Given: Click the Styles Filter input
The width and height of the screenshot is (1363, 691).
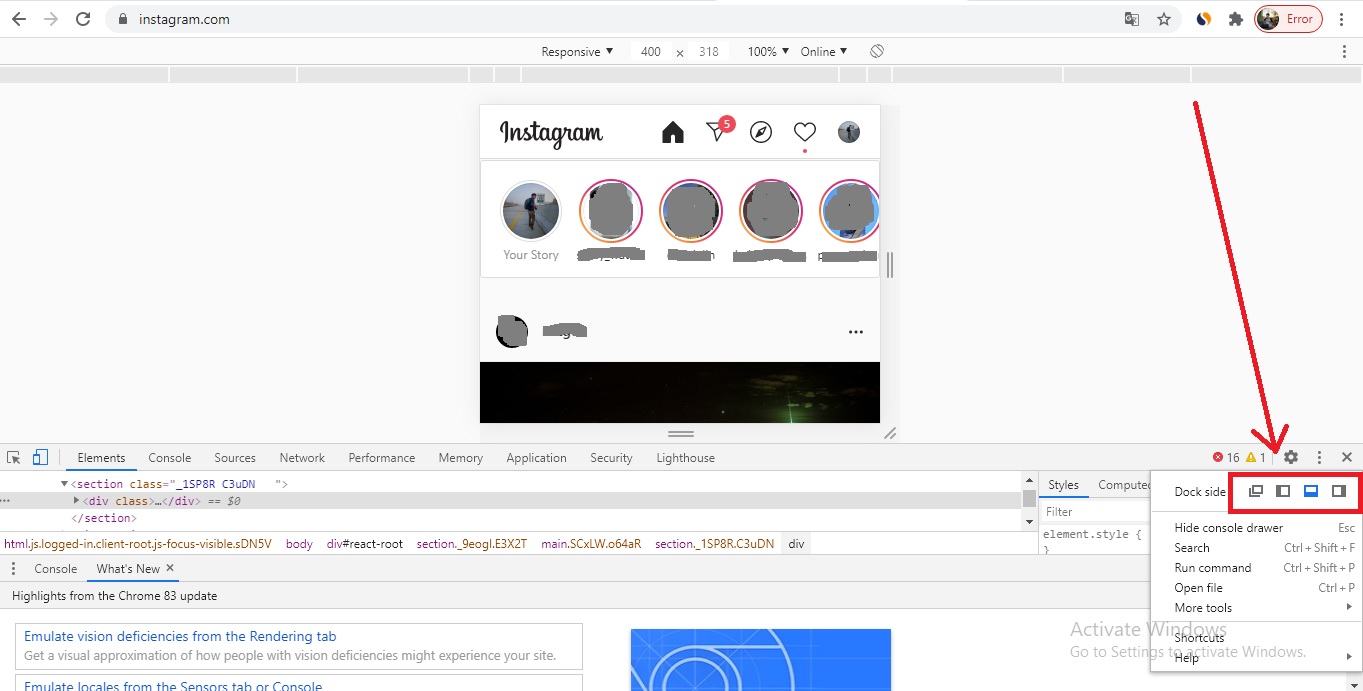Looking at the screenshot, I should coord(1094,511).
